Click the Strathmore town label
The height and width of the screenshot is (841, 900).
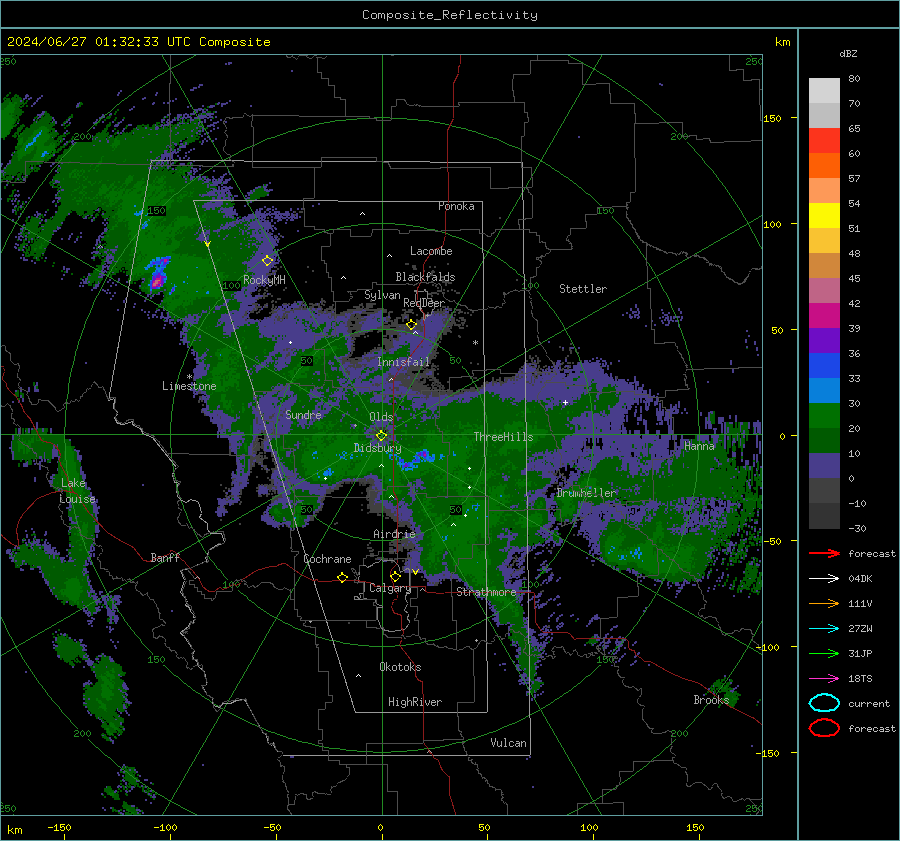click(486, 592)
